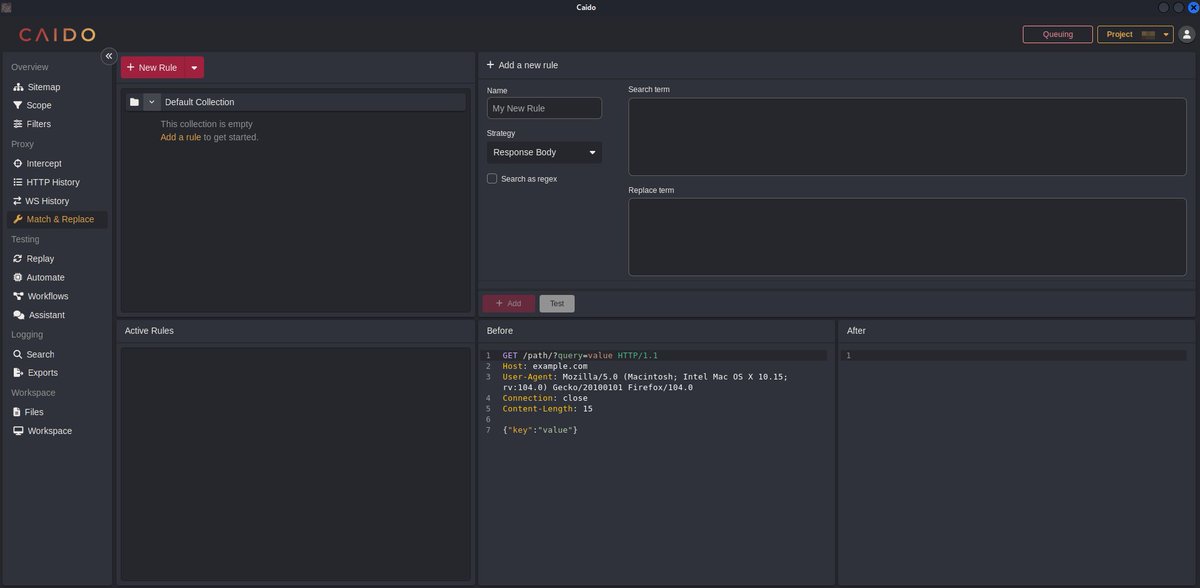Image resolution: width=1200 pixels, height=588 pixels.
Task: Click the New Rule button
Action: (152, 67)
